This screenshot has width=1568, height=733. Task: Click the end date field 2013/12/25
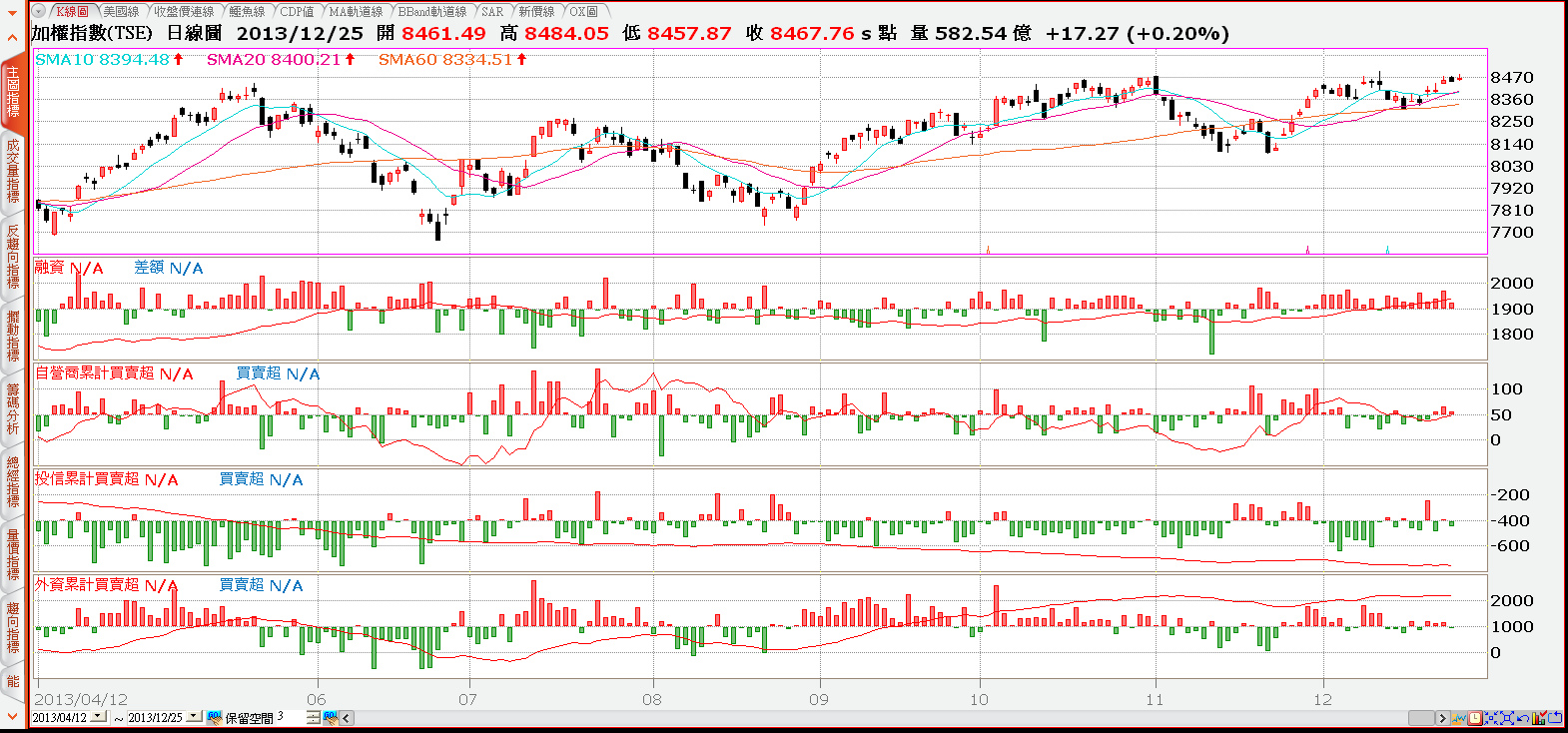tap(156, 717)
